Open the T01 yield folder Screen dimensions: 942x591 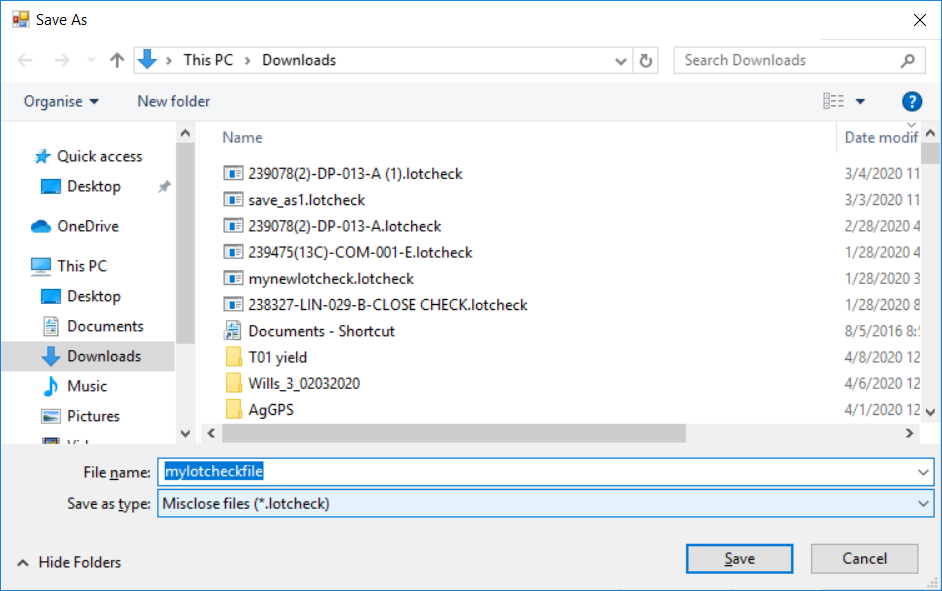(x=277, y=357)
